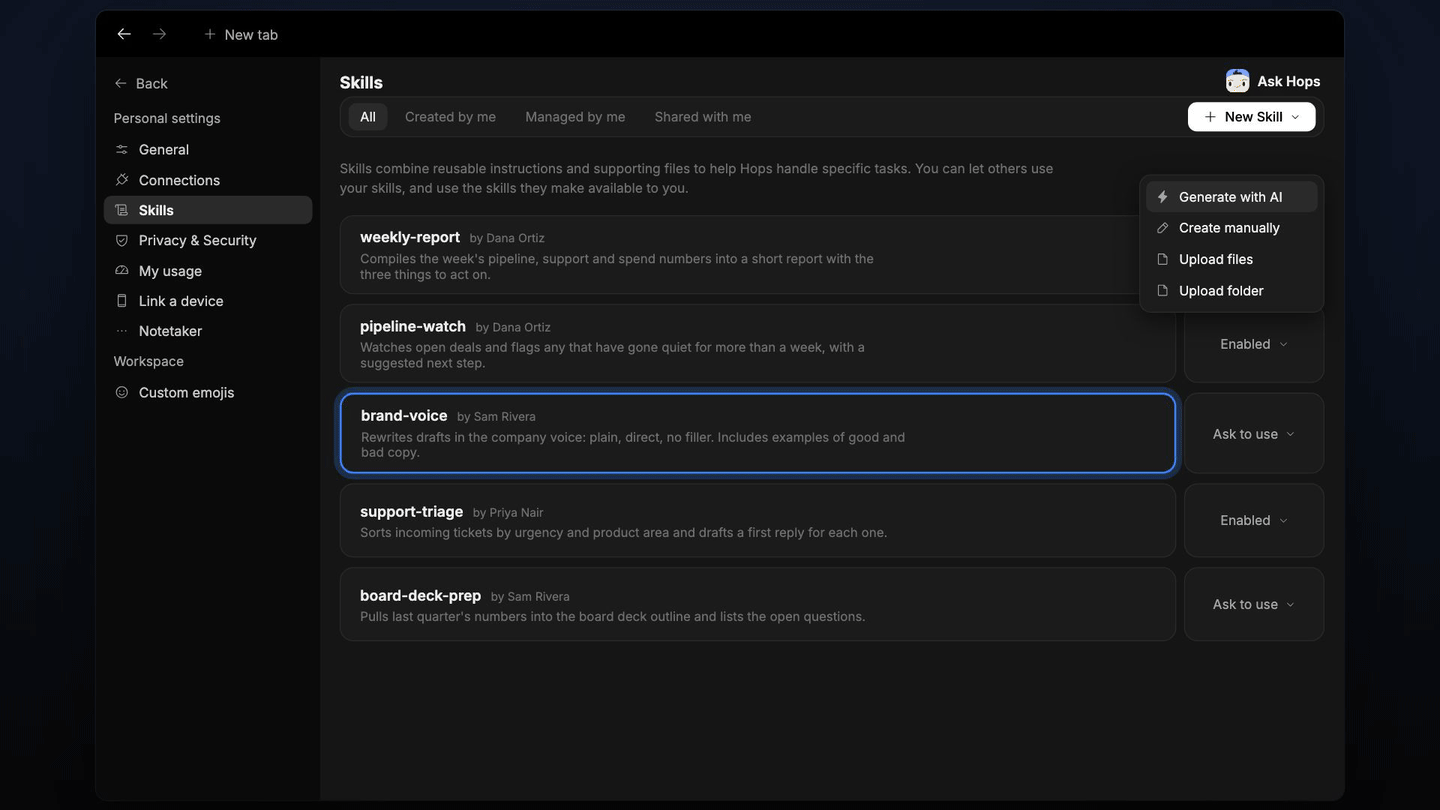Click the Skills icon in the sidebar

pyautogui.click(x=122, y=210)
